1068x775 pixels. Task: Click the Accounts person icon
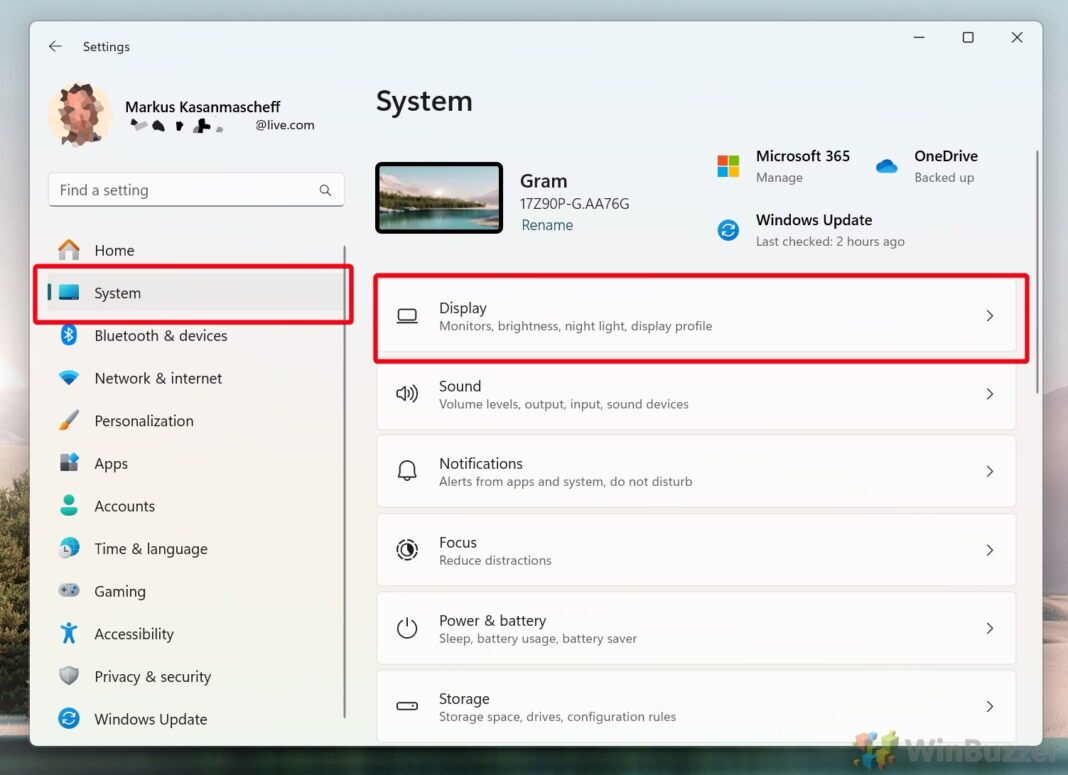pos(69,505)
